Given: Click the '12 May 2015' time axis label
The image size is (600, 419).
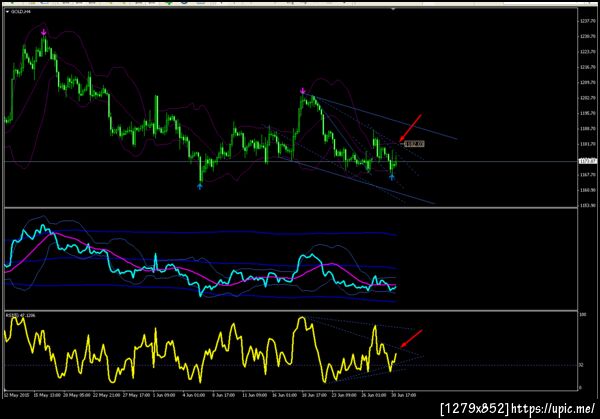Looking at the screenshot, I should (x=16, y=395).
